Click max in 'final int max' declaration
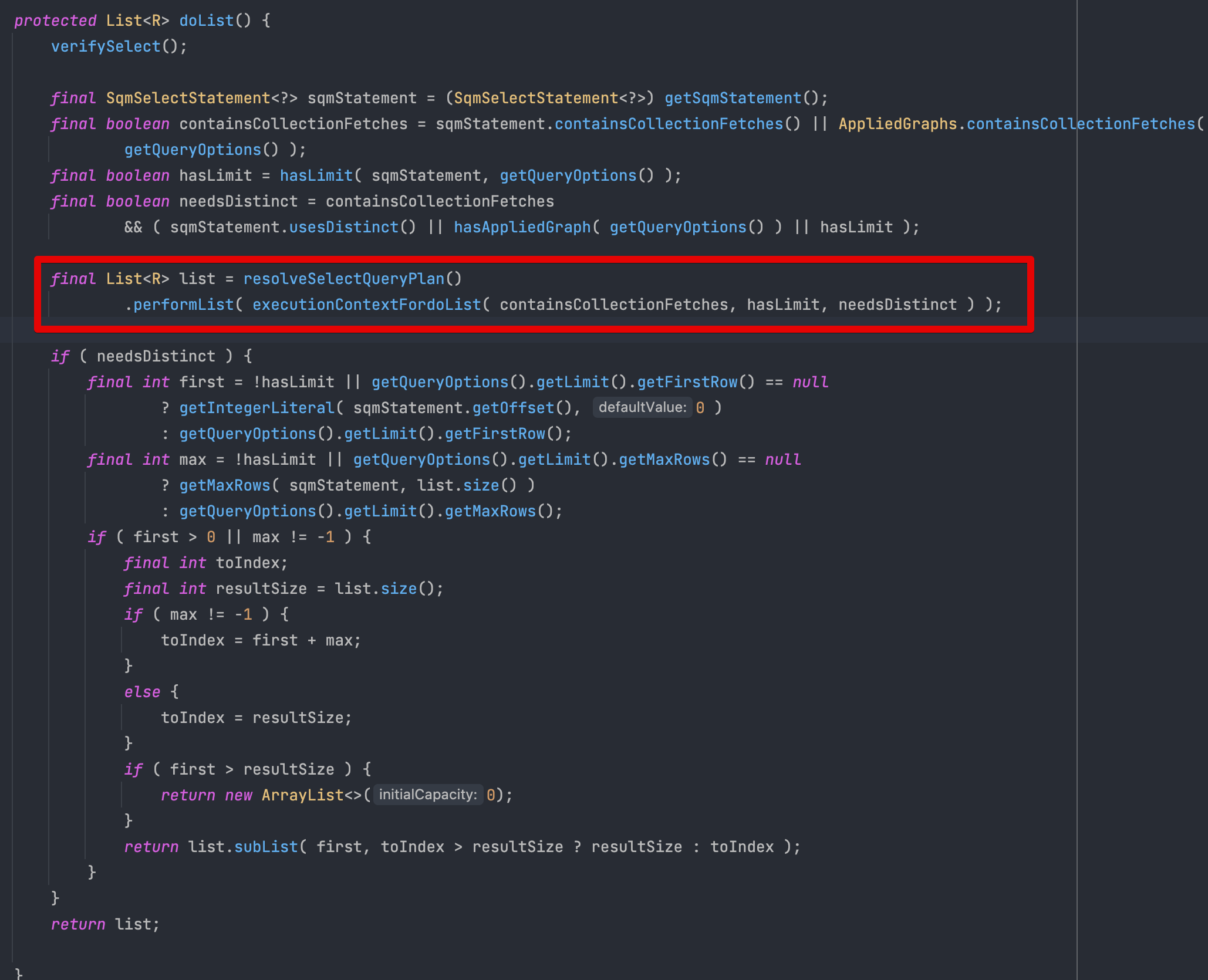This screenshot has height=980, width=1208. pyautogui.click(x=193, y=459)
